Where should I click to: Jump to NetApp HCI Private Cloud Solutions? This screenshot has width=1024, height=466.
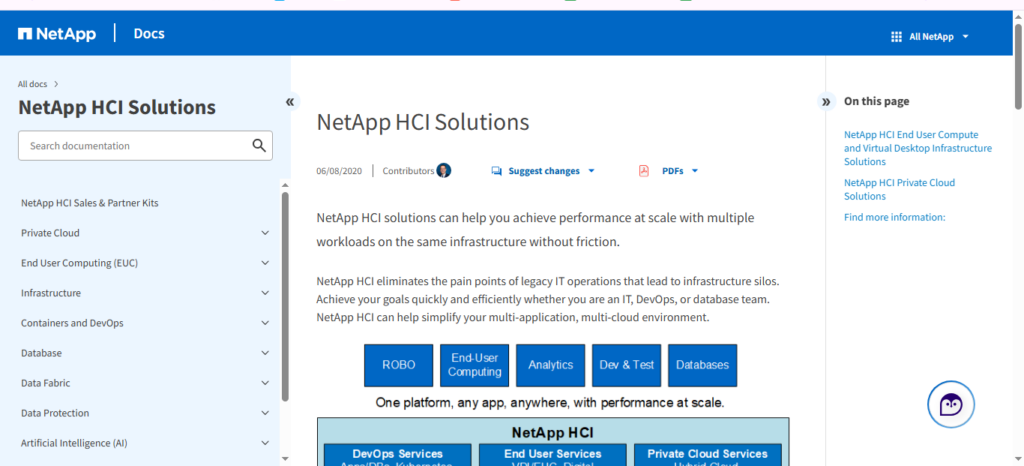click(899, 189)
